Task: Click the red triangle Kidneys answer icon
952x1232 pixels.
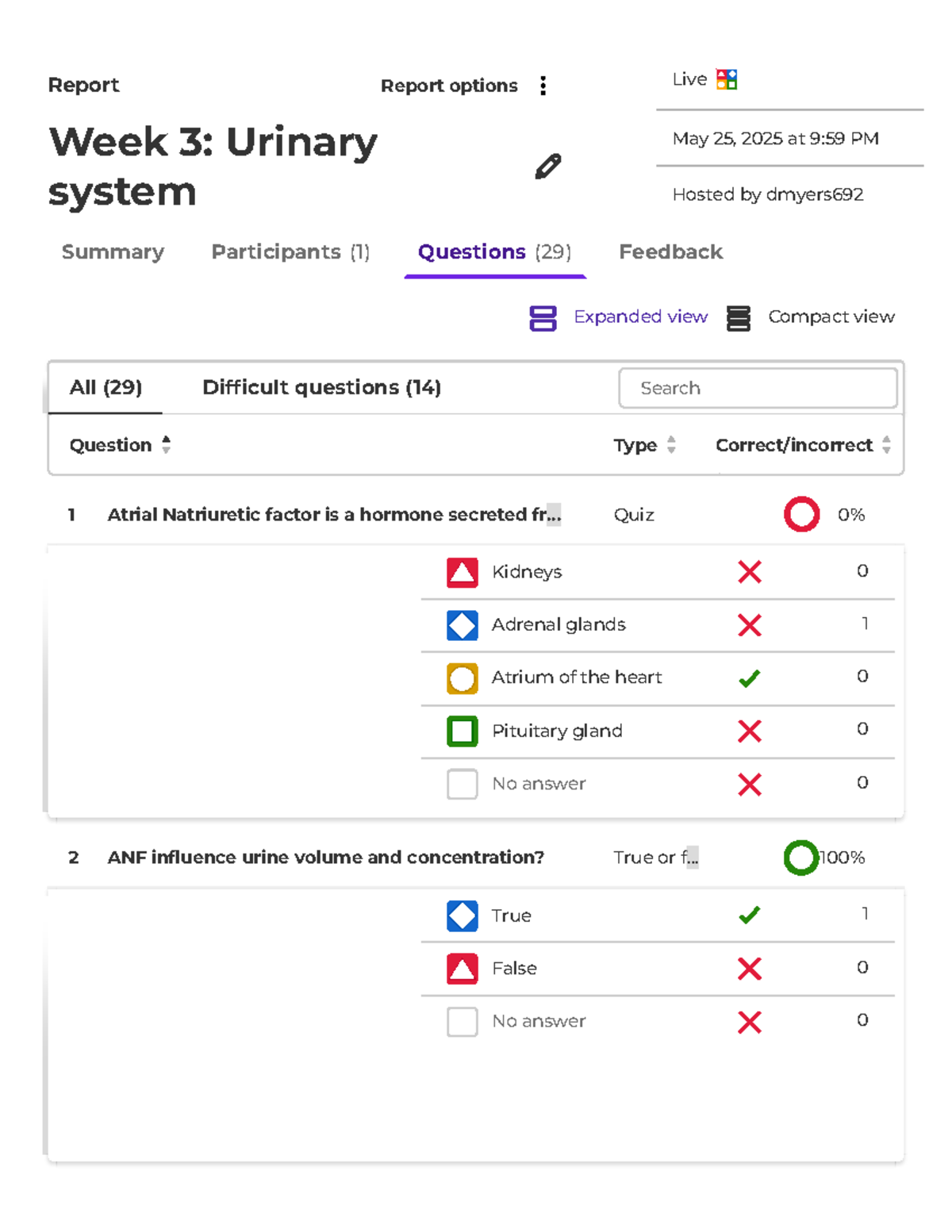Action: tap(462, 572)
